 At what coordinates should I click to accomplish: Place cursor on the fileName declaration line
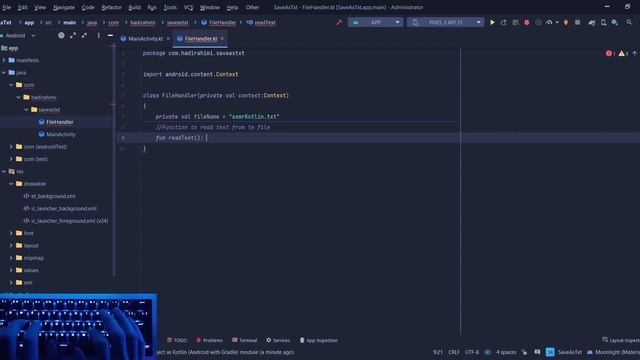pos(218,117)
